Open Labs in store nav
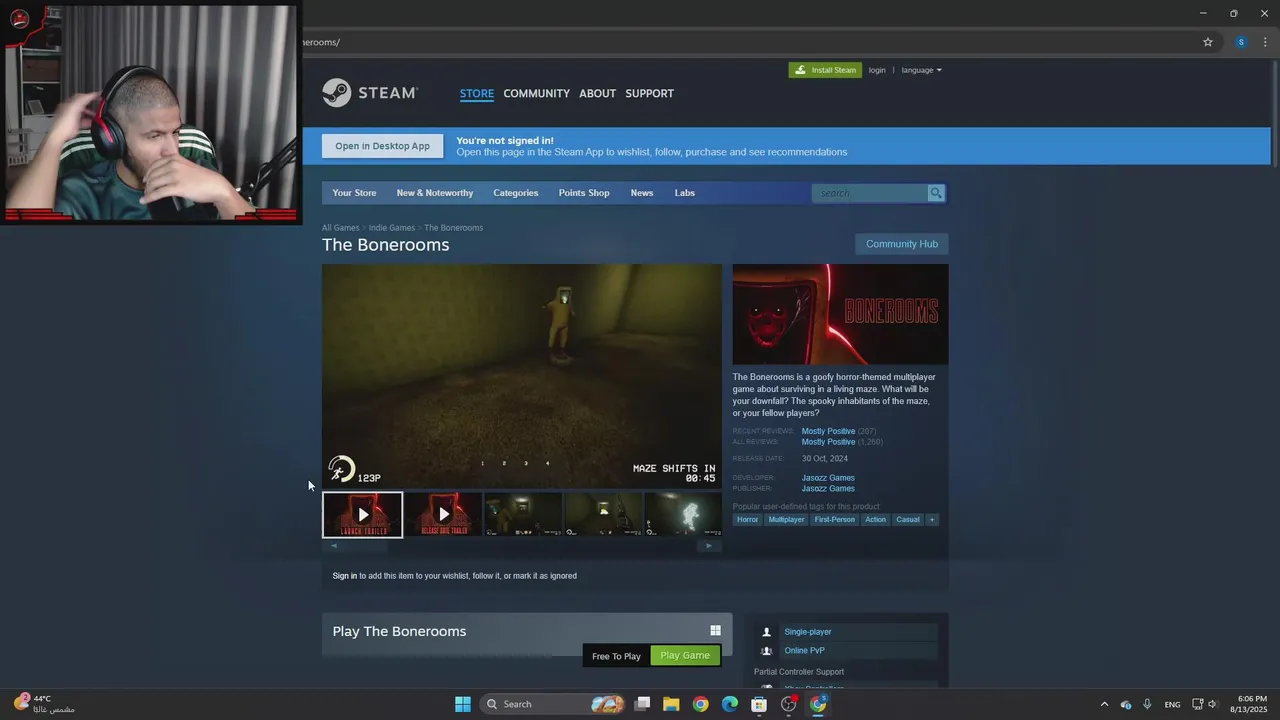Image resolution: width=1280 pixels, height=720 pixels. coord(685,193)
